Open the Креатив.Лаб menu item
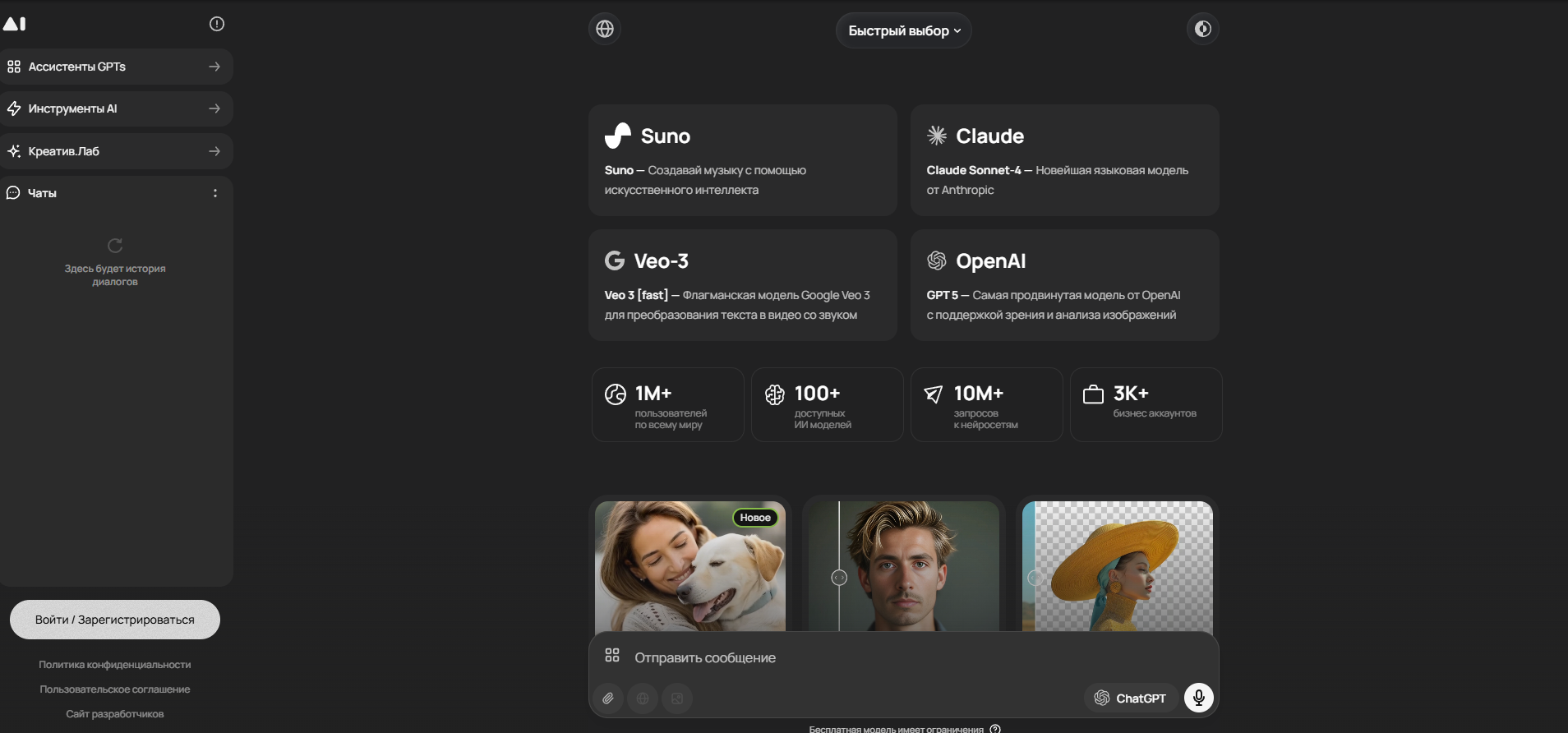The width and height of the screenshot is (1568, 733). [x=116, y=151]
